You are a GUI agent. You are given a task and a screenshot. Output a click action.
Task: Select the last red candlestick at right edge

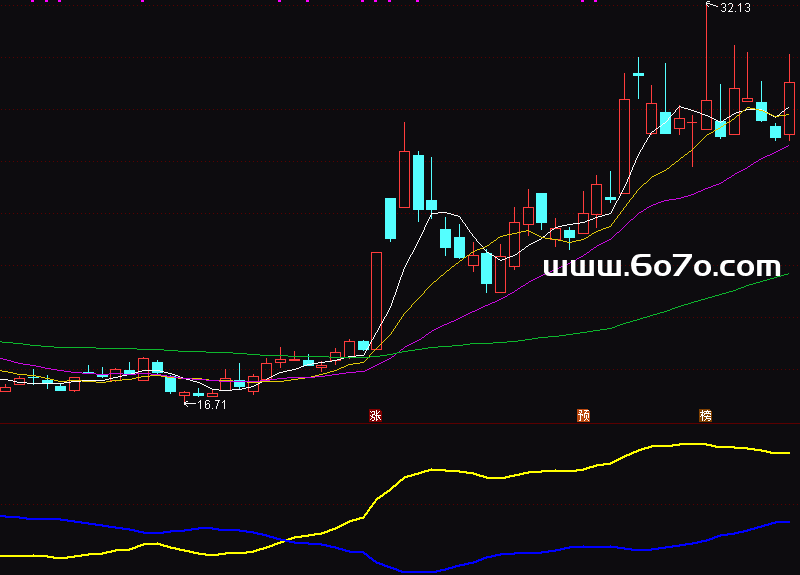click(789, 108)
